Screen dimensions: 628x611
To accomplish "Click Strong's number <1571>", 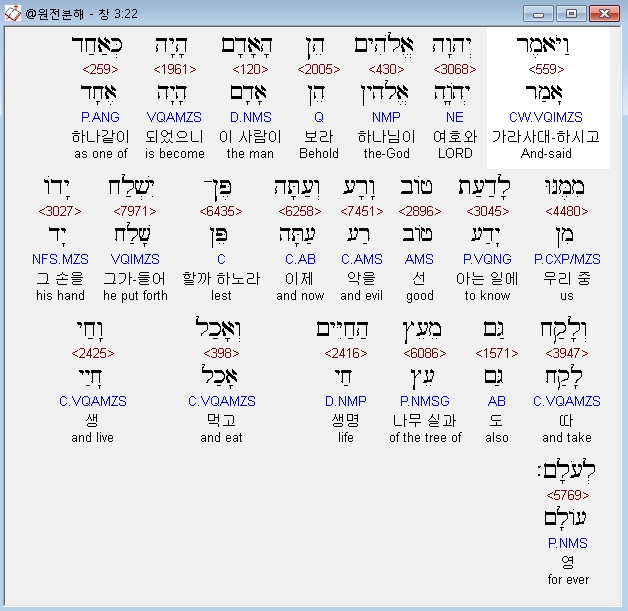I will coord(496,353).
